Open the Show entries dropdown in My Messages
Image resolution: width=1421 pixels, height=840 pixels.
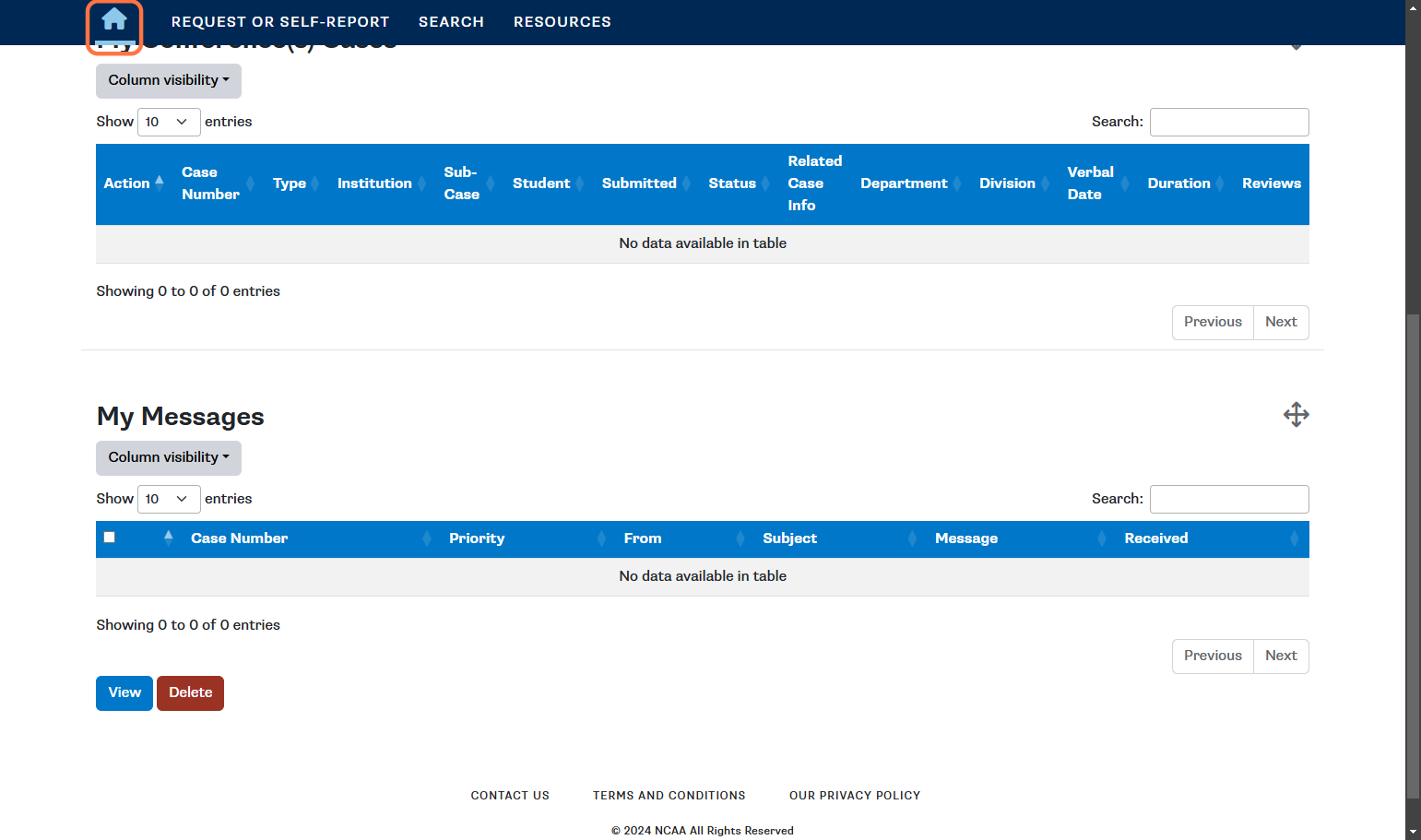[x=169, y=499]
